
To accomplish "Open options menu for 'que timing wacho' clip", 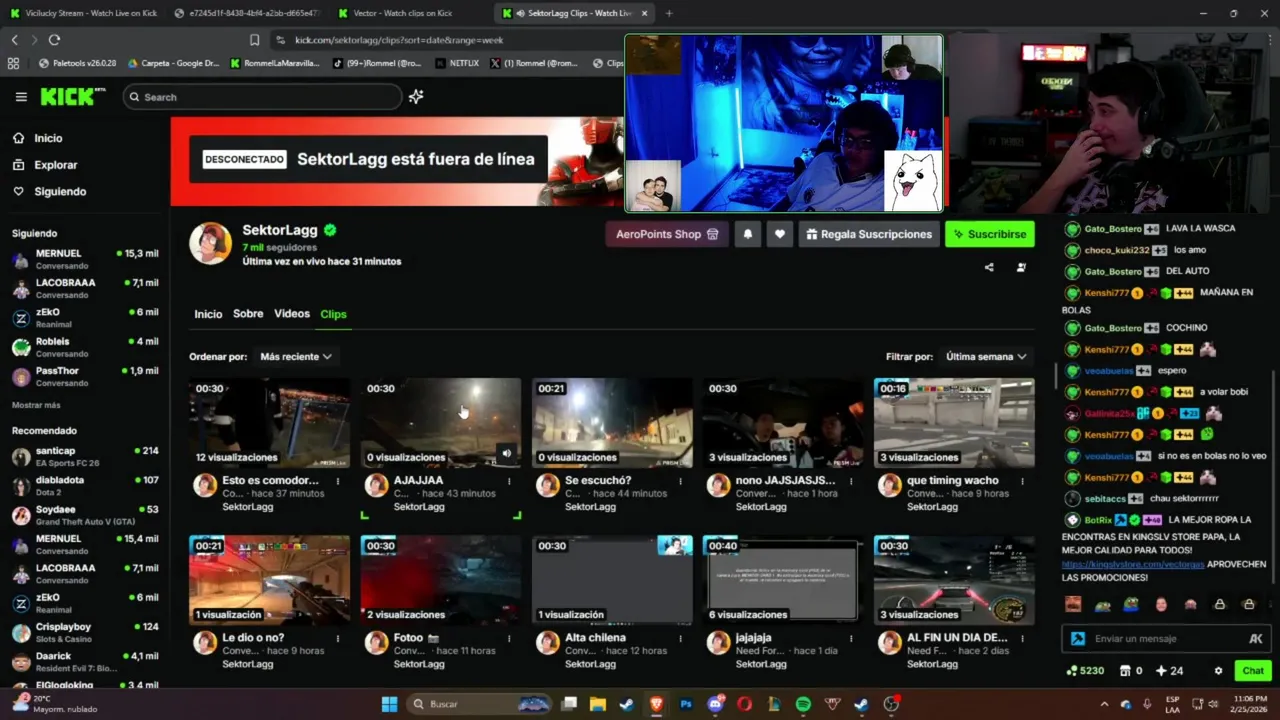I will [x=1022, y=481].
